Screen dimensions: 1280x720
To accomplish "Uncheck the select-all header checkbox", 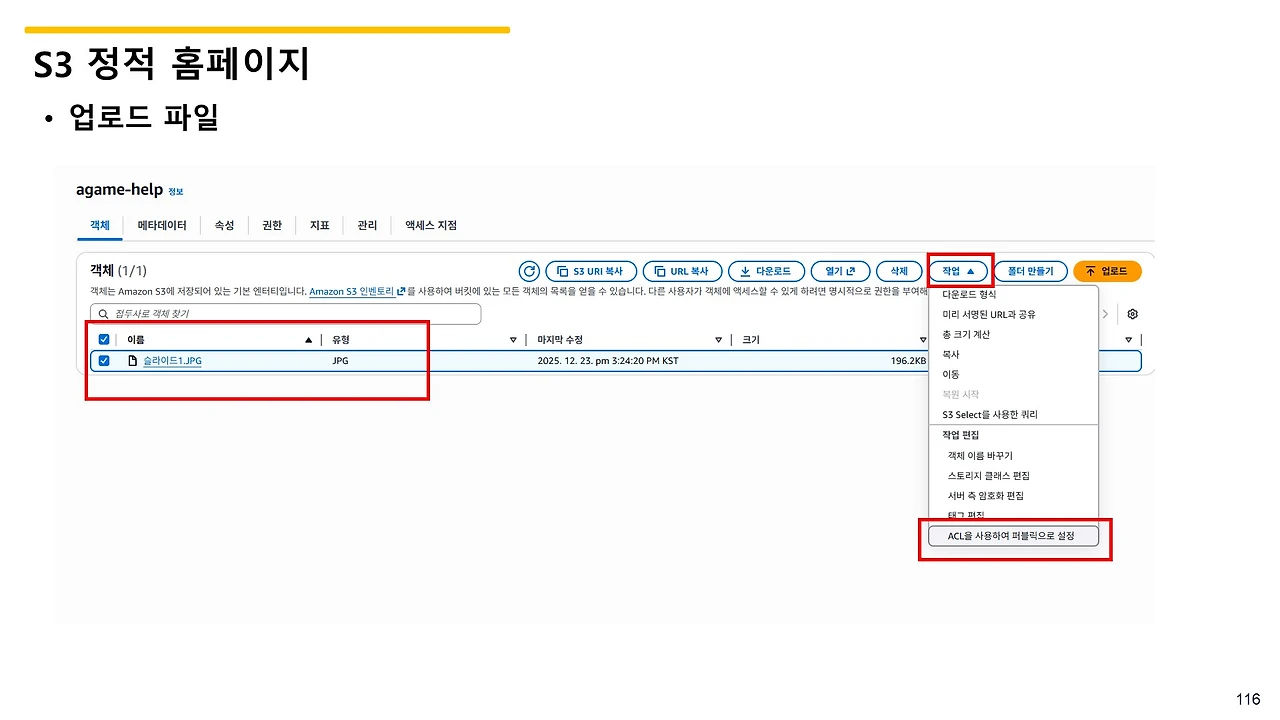I will pos(103,339).
